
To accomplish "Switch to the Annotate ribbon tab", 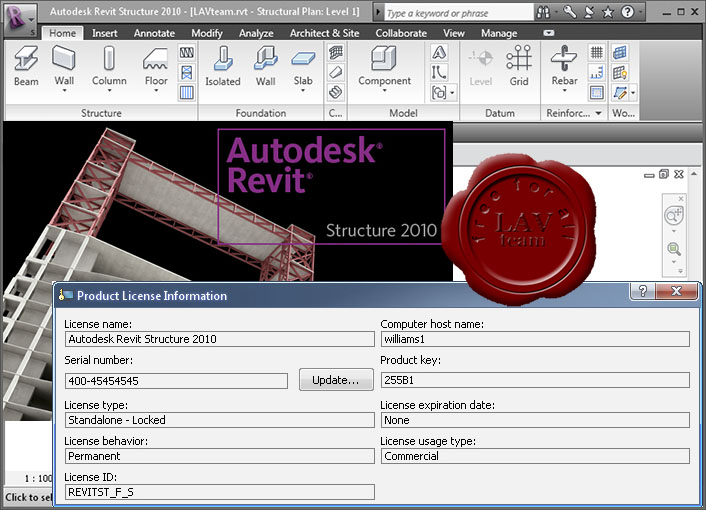I will 154,33.
